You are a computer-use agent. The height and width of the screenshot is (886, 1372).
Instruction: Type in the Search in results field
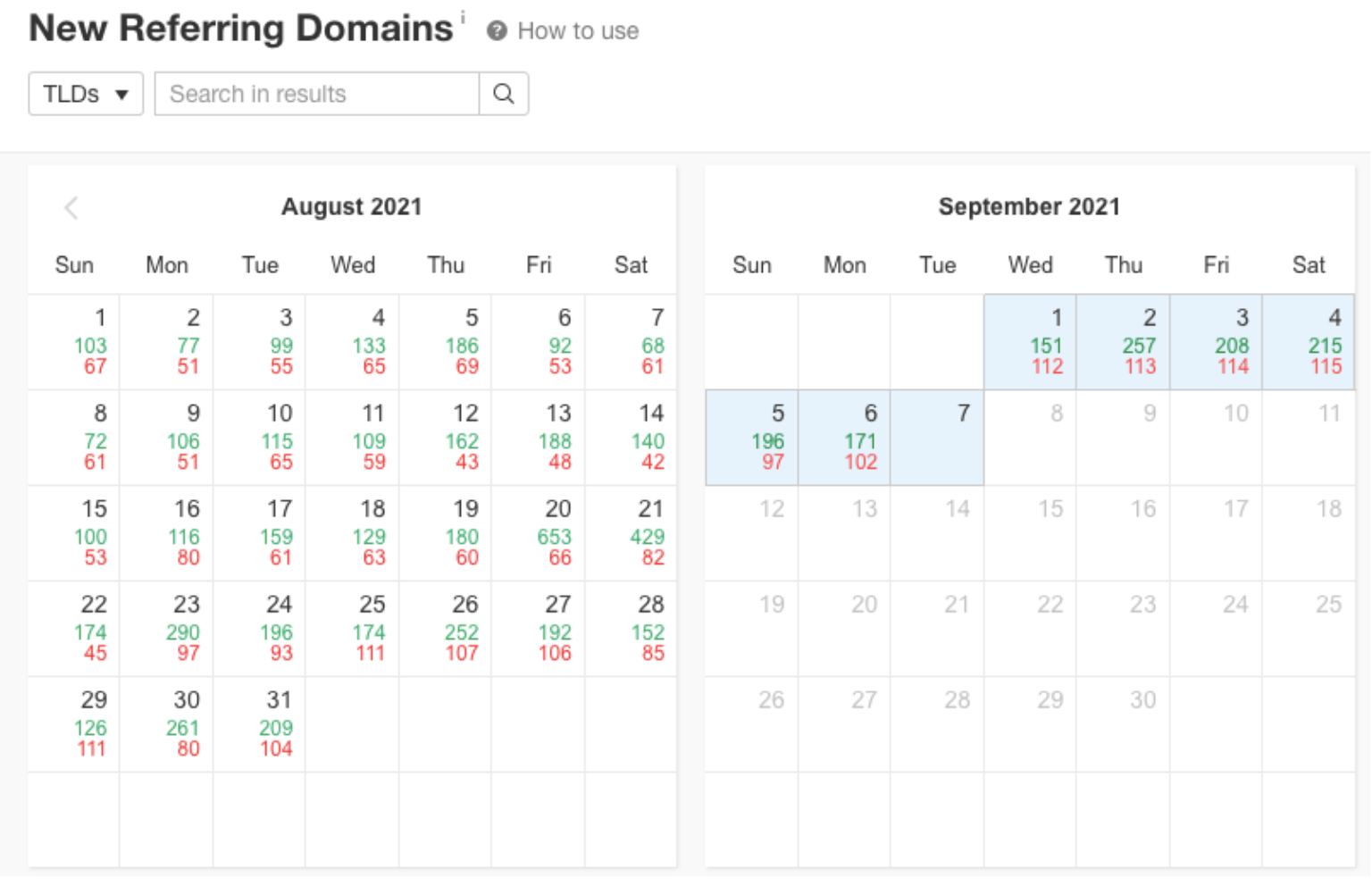tap(317, 94)
